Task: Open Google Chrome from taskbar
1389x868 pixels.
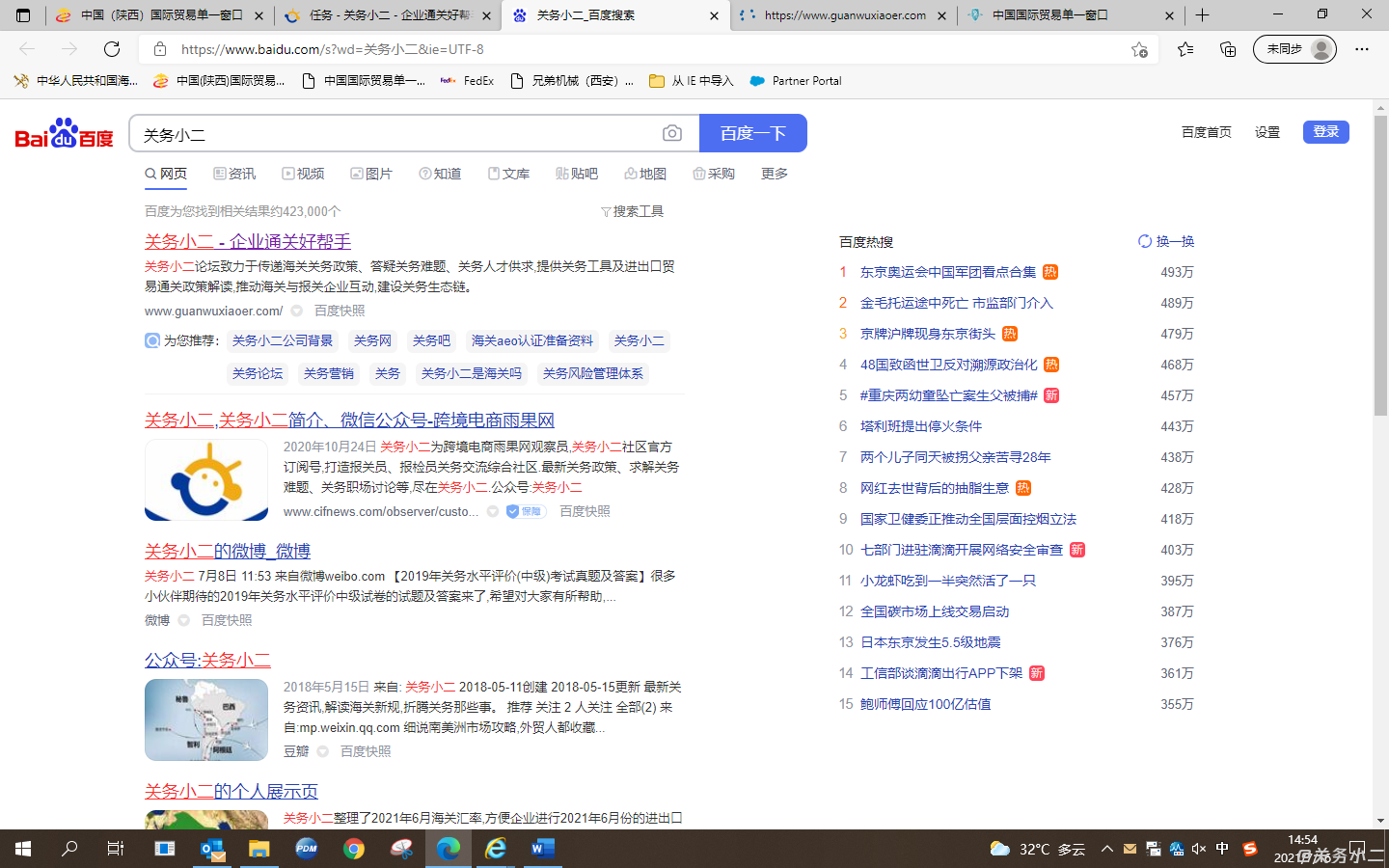Action: [x=354, y=849]
